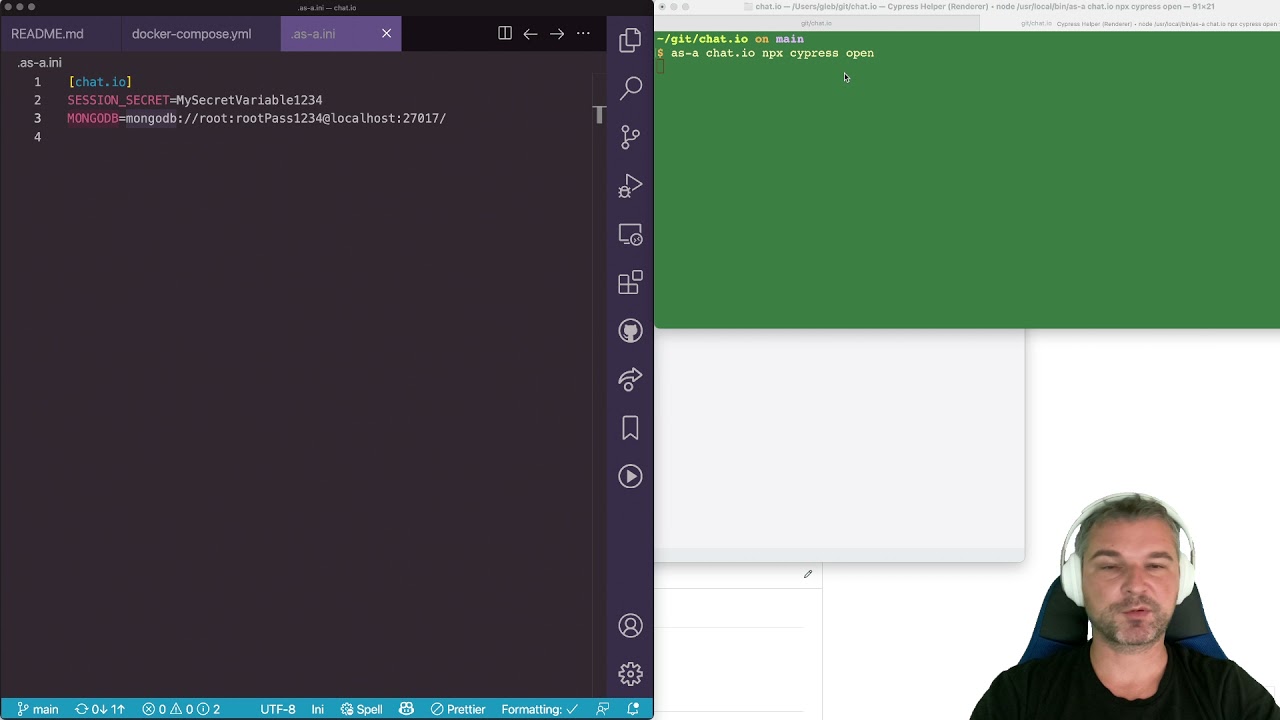Click the MySecretVariable1234 value
The image size is (1280, 720).
pos(249,100)
